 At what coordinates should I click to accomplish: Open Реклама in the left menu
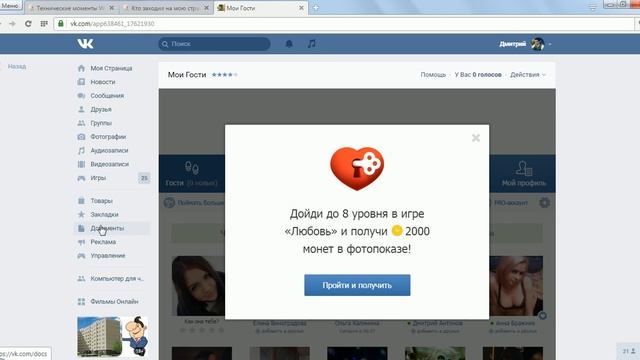click(103, 242)
